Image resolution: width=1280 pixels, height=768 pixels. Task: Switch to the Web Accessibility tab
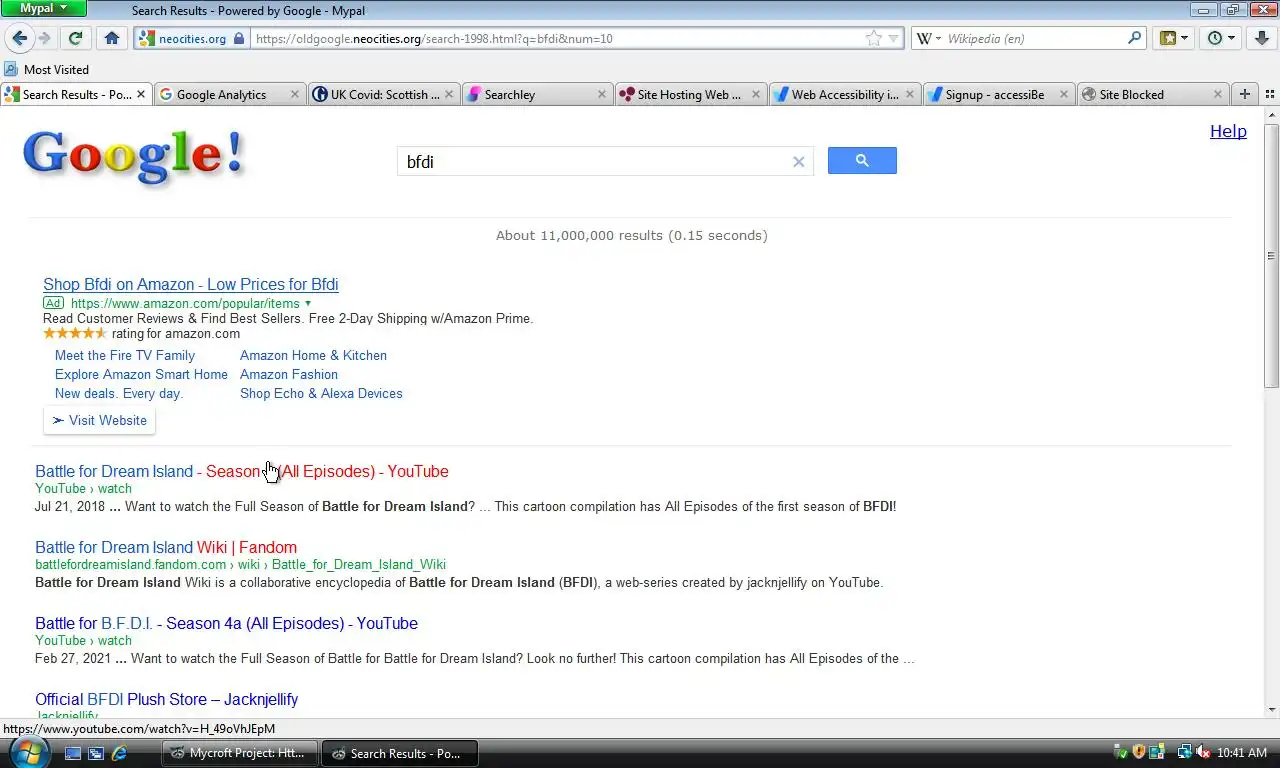[845, 94]
